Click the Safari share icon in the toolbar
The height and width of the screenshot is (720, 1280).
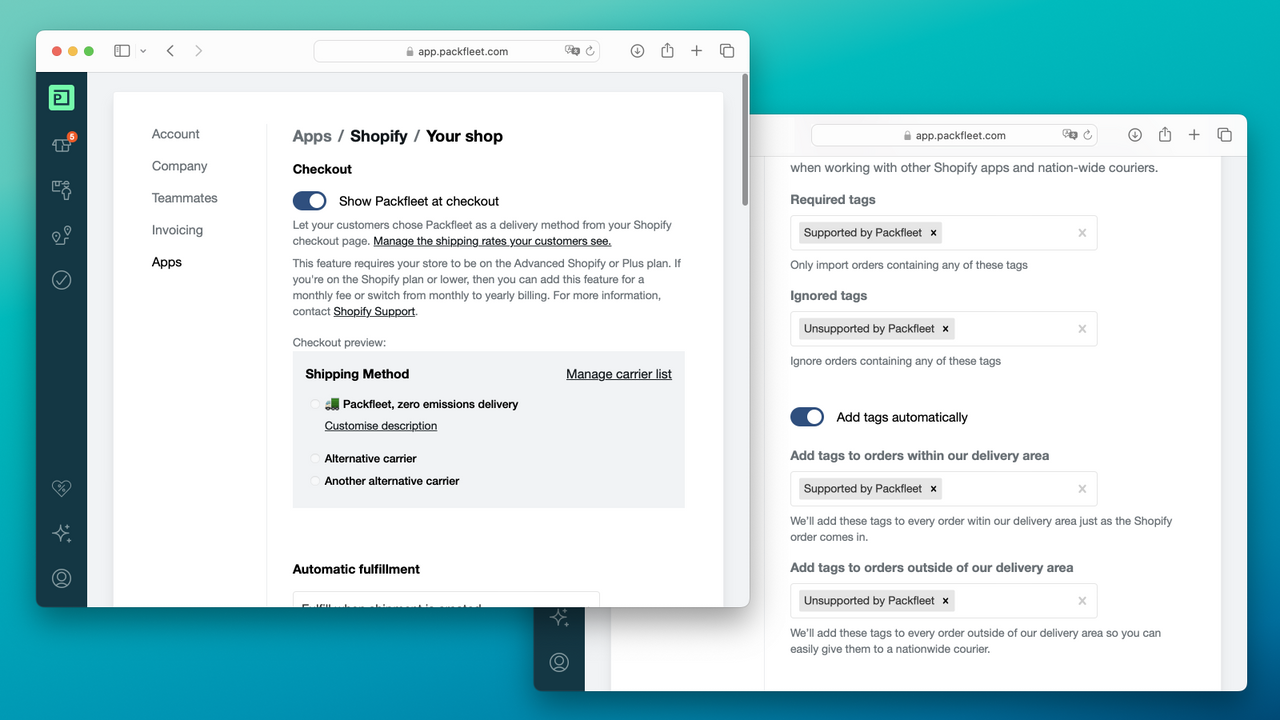point(667,50)
